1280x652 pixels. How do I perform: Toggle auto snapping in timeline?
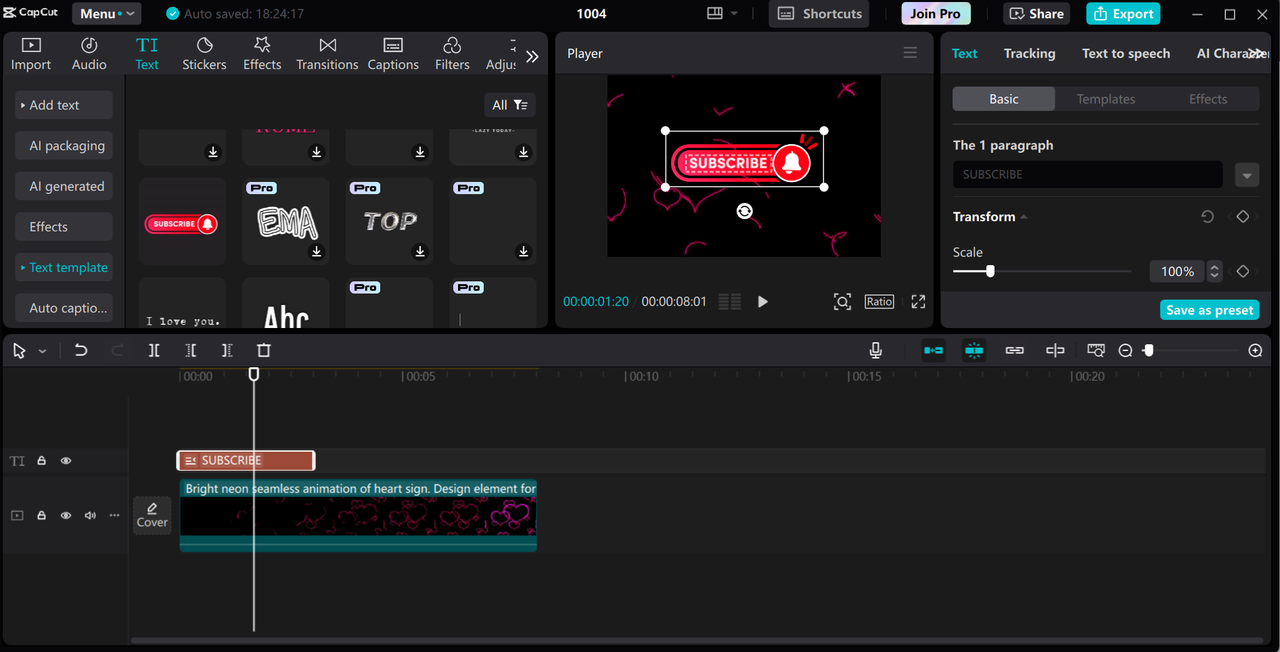tap(974, 351)
